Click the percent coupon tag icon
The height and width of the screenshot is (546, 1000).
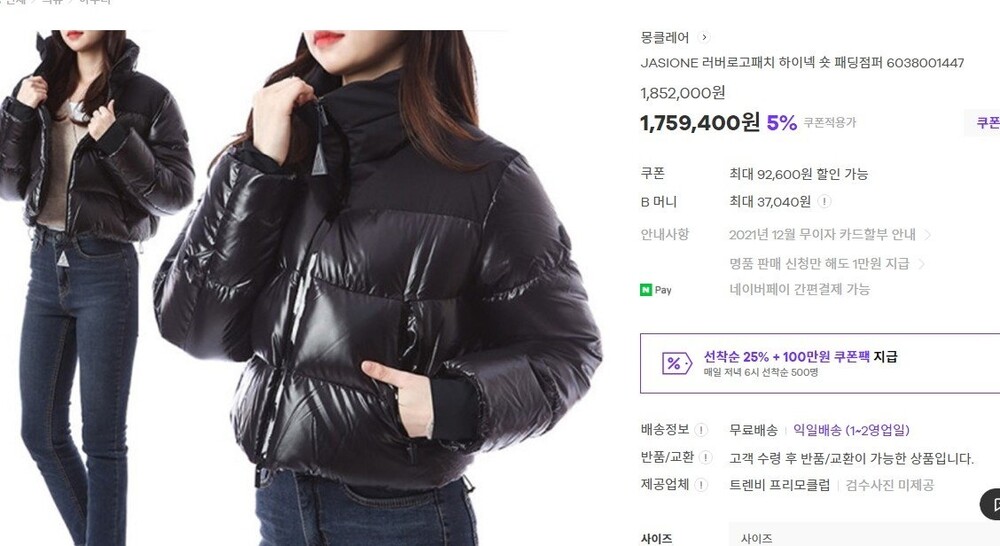(676, 363)
